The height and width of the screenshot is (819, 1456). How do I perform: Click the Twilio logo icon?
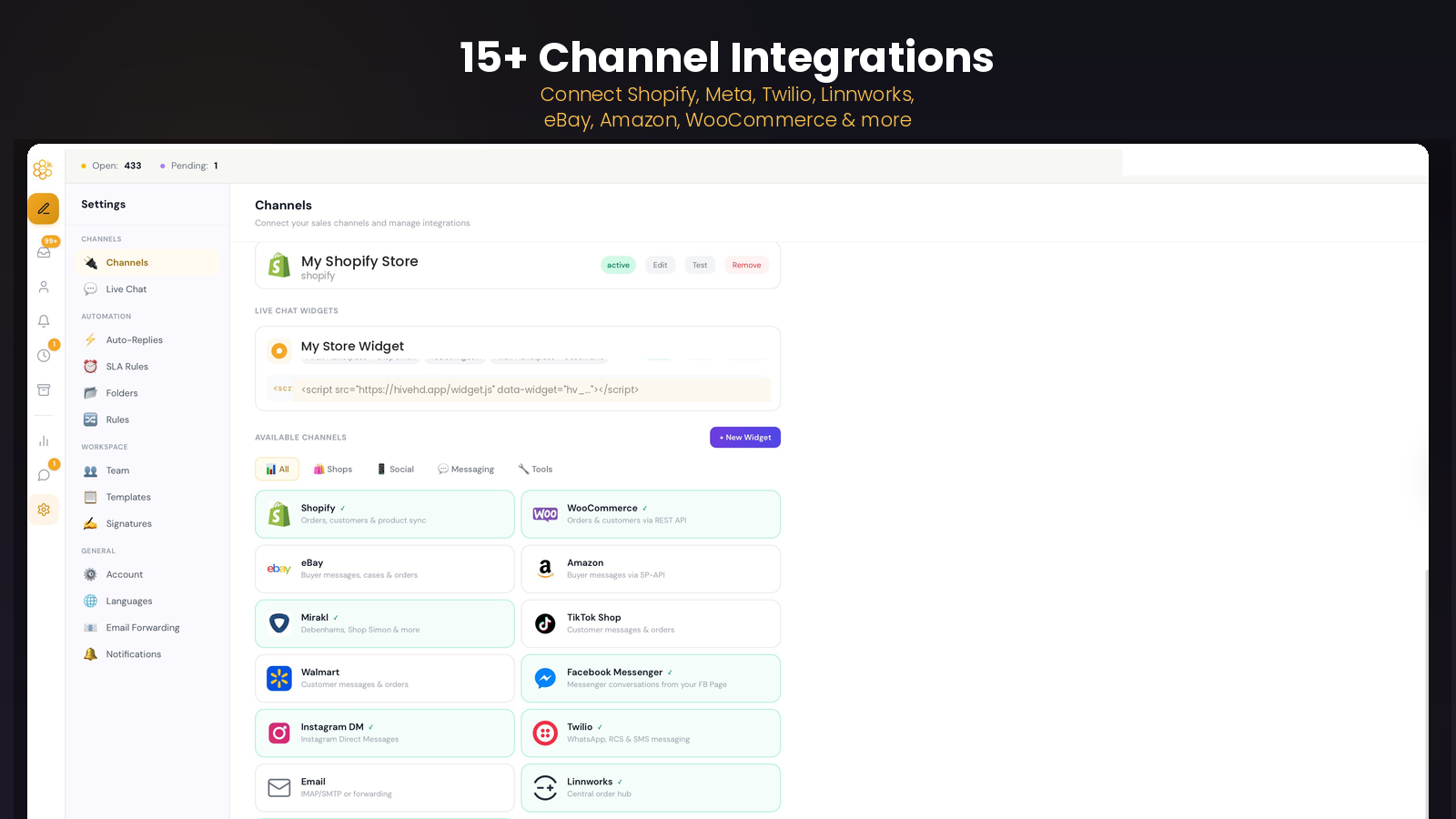[545, 733]
